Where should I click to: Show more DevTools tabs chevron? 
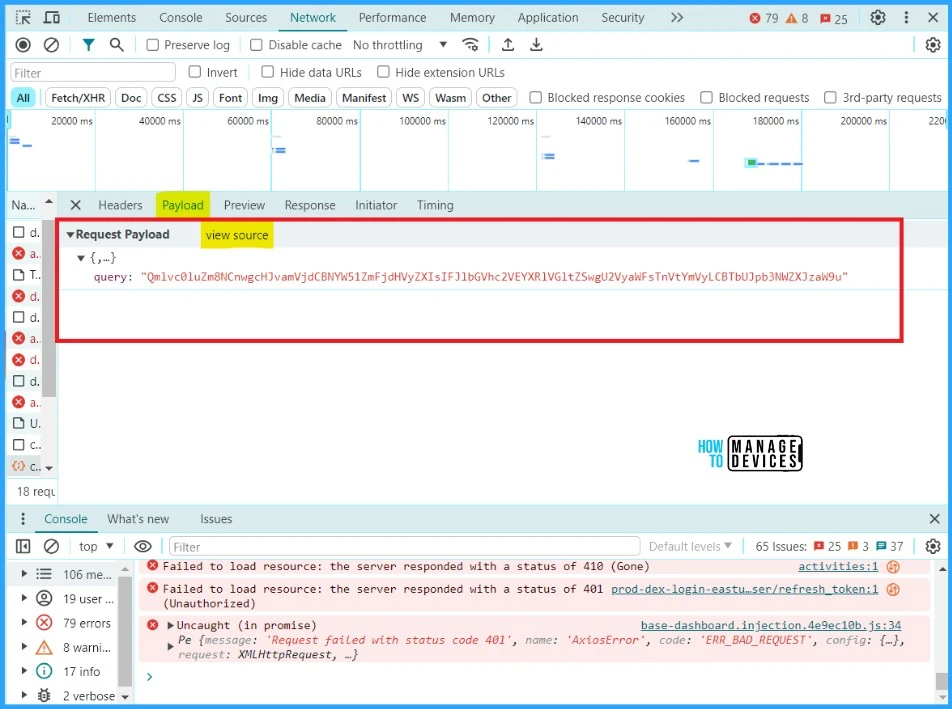click(677, 18)
